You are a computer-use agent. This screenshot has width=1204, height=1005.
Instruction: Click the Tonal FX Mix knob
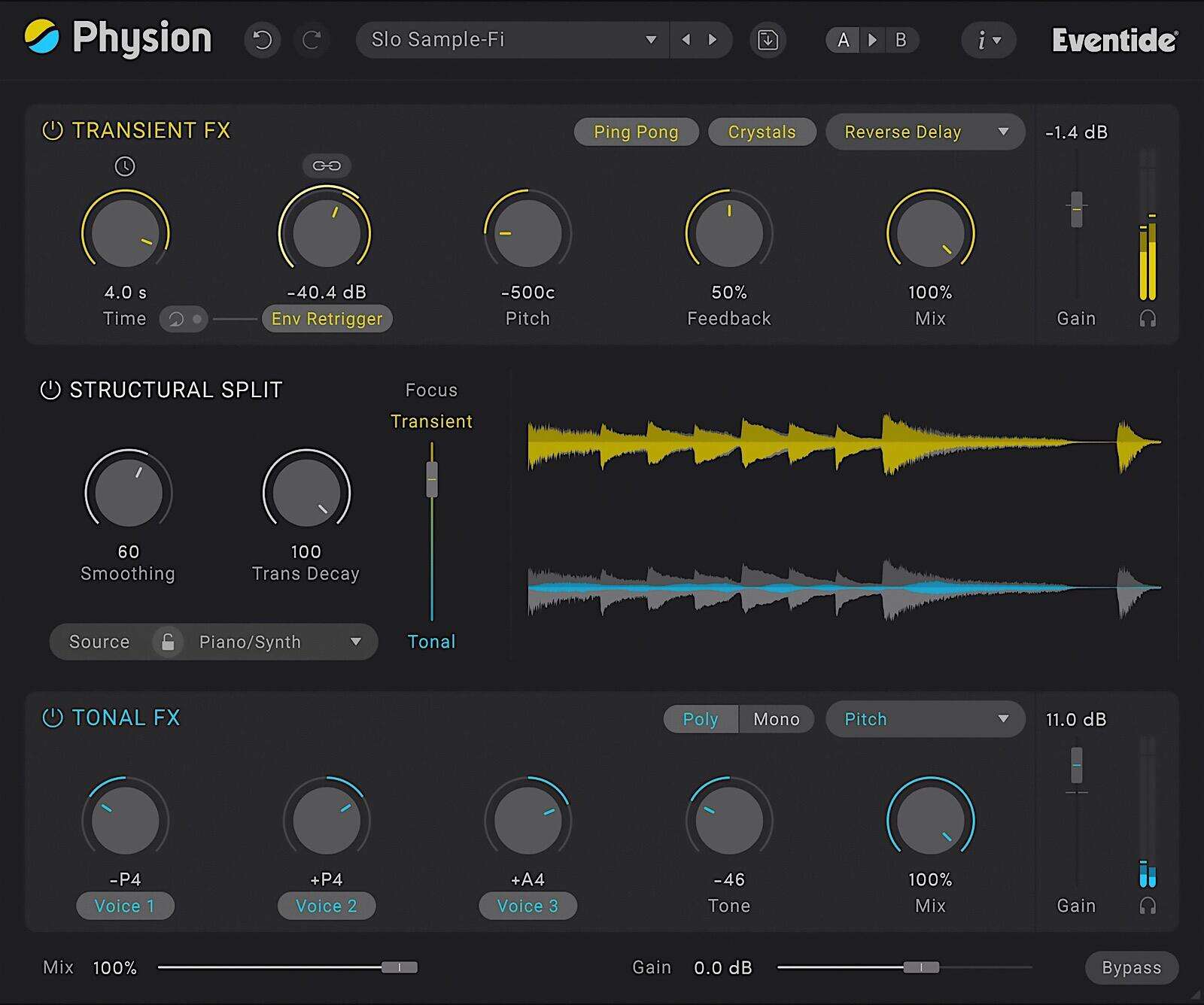click(931, 820)
